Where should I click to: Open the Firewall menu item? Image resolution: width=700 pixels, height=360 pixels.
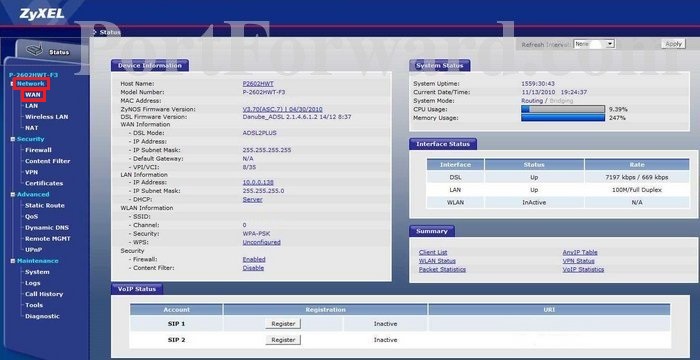point(38,150)
